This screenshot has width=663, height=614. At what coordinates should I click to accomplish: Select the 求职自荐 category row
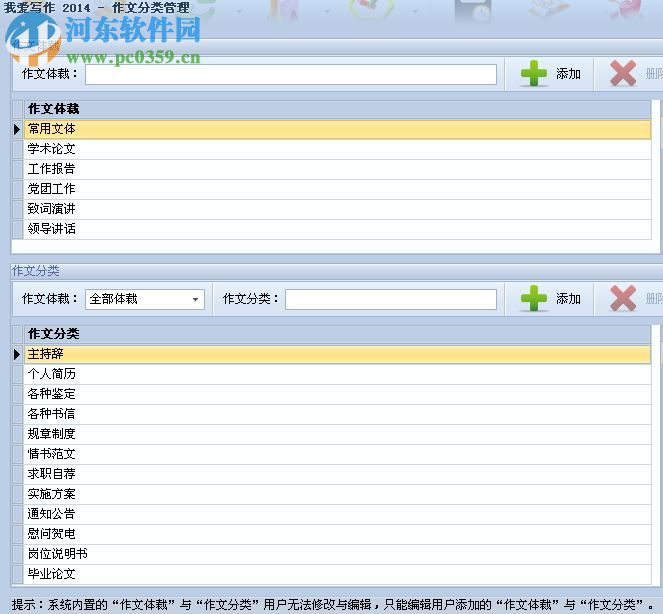[x=337, y=474]
